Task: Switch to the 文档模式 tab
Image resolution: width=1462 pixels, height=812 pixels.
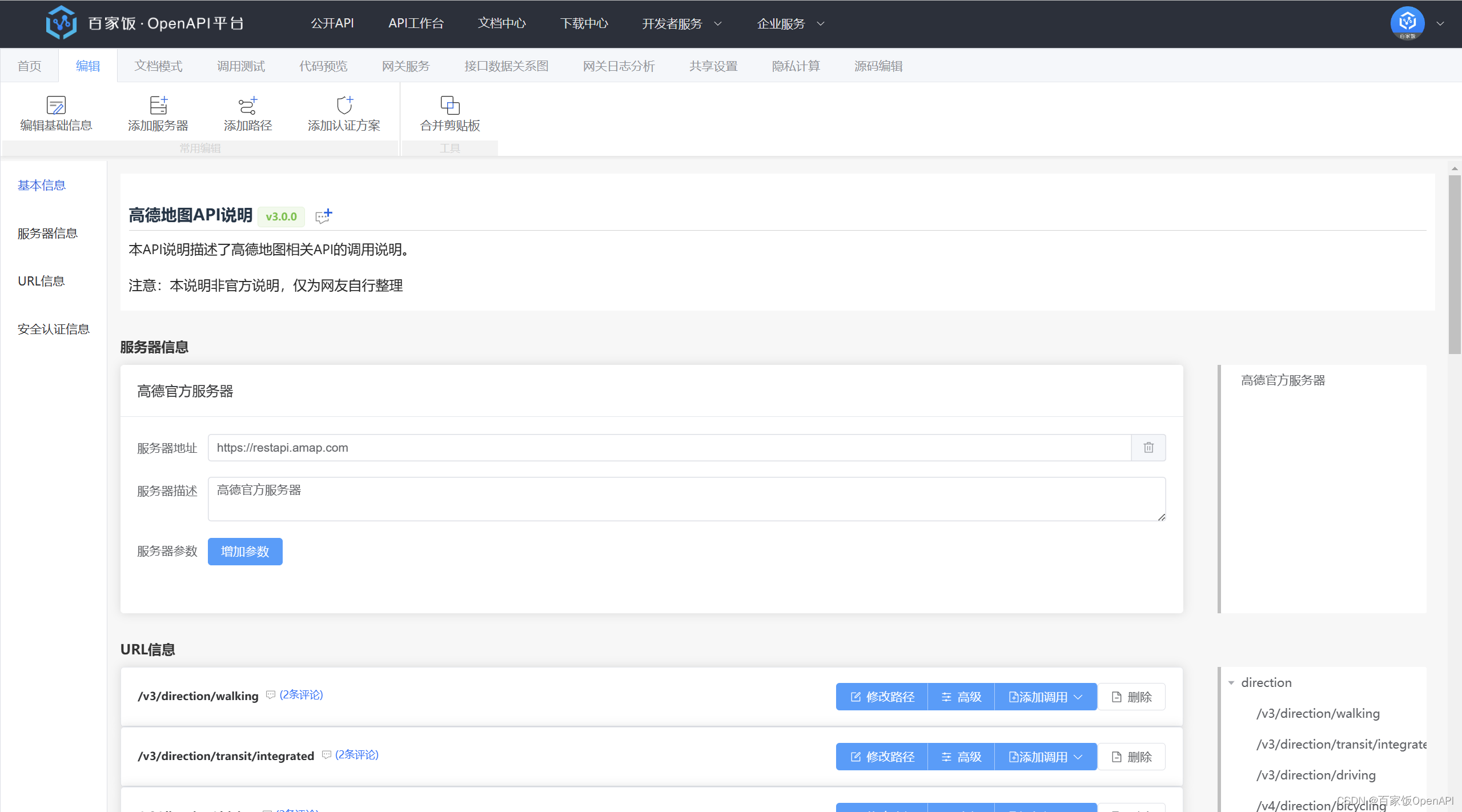Action: (158, 66)
